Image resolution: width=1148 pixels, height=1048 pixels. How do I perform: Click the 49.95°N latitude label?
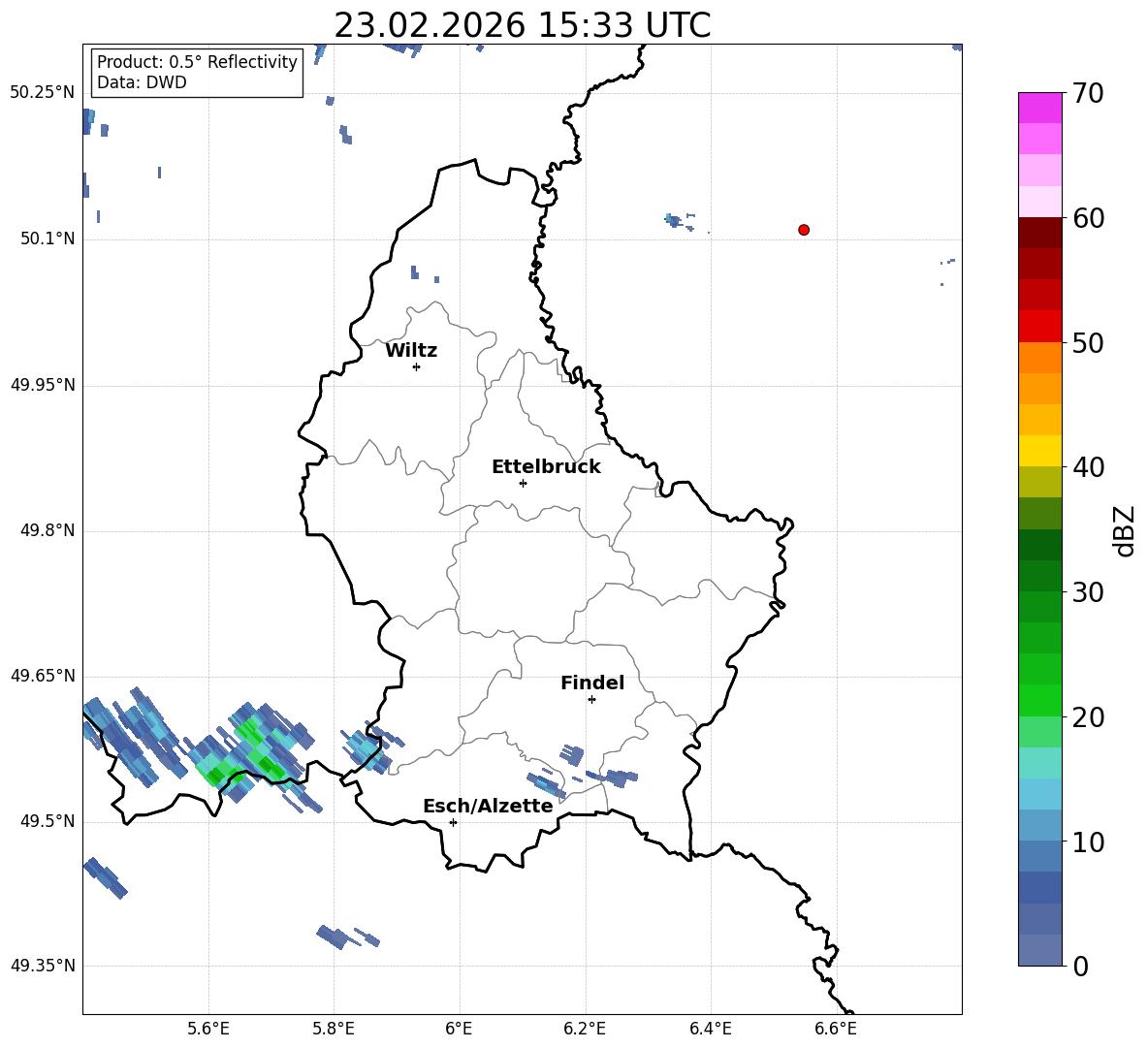[43, 385]
